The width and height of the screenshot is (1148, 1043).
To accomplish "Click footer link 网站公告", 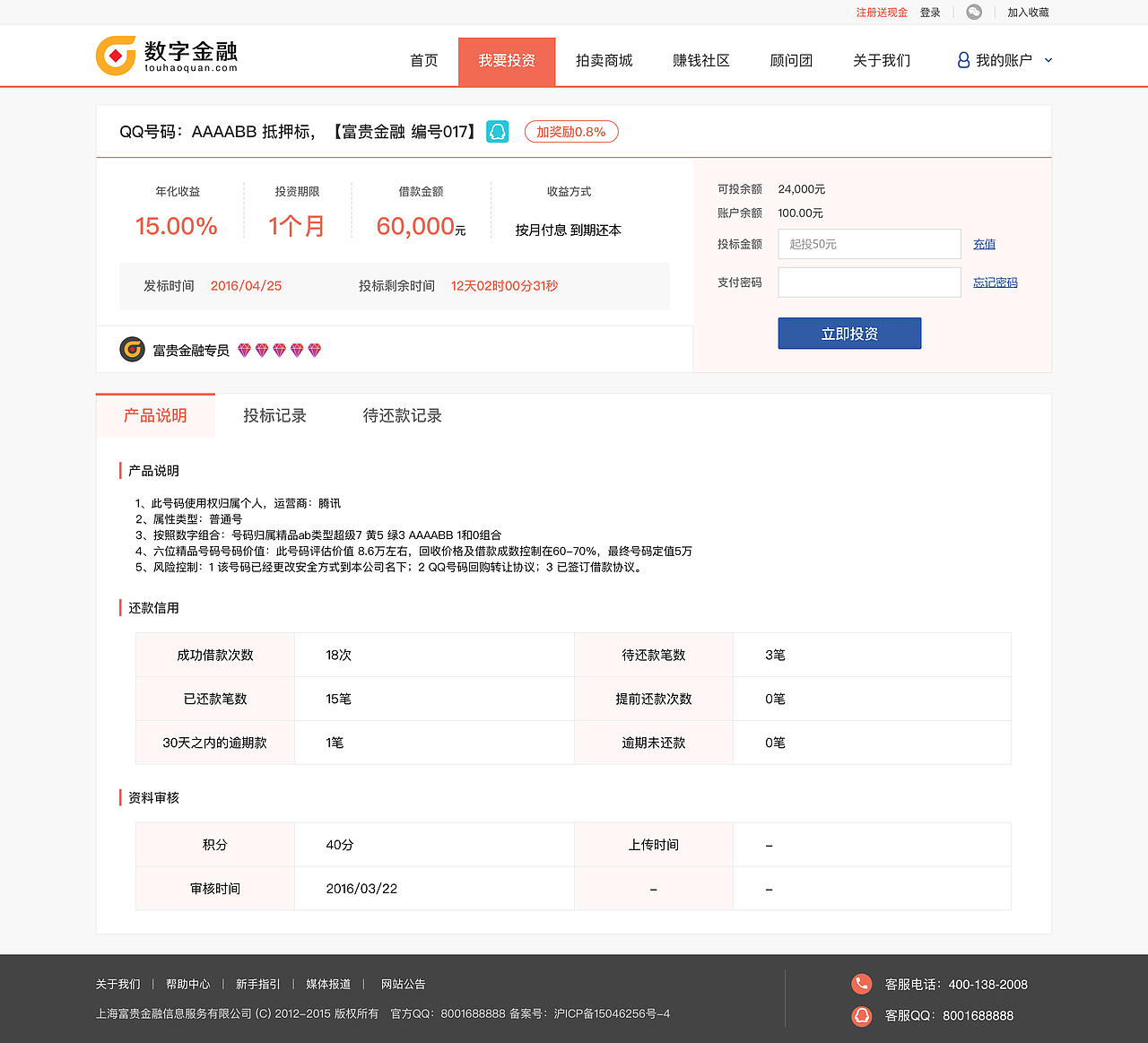I will 404,984.
